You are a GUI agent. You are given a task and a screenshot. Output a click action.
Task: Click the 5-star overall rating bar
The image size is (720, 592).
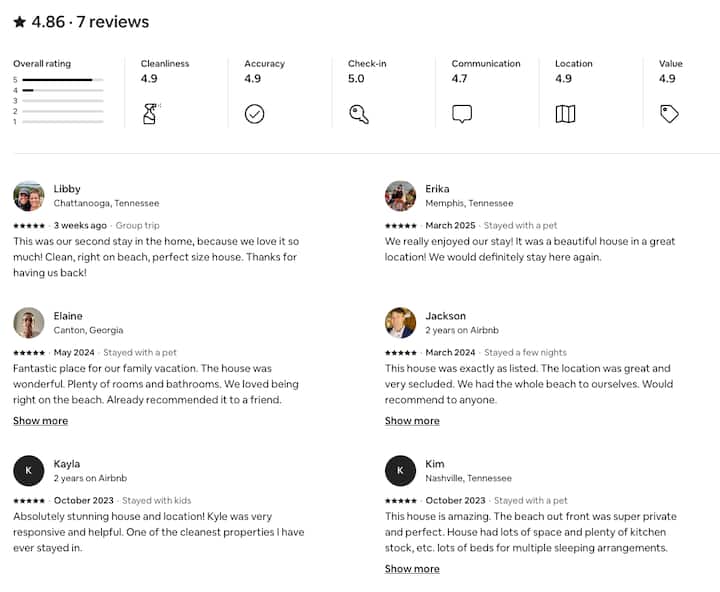(62, 79)
